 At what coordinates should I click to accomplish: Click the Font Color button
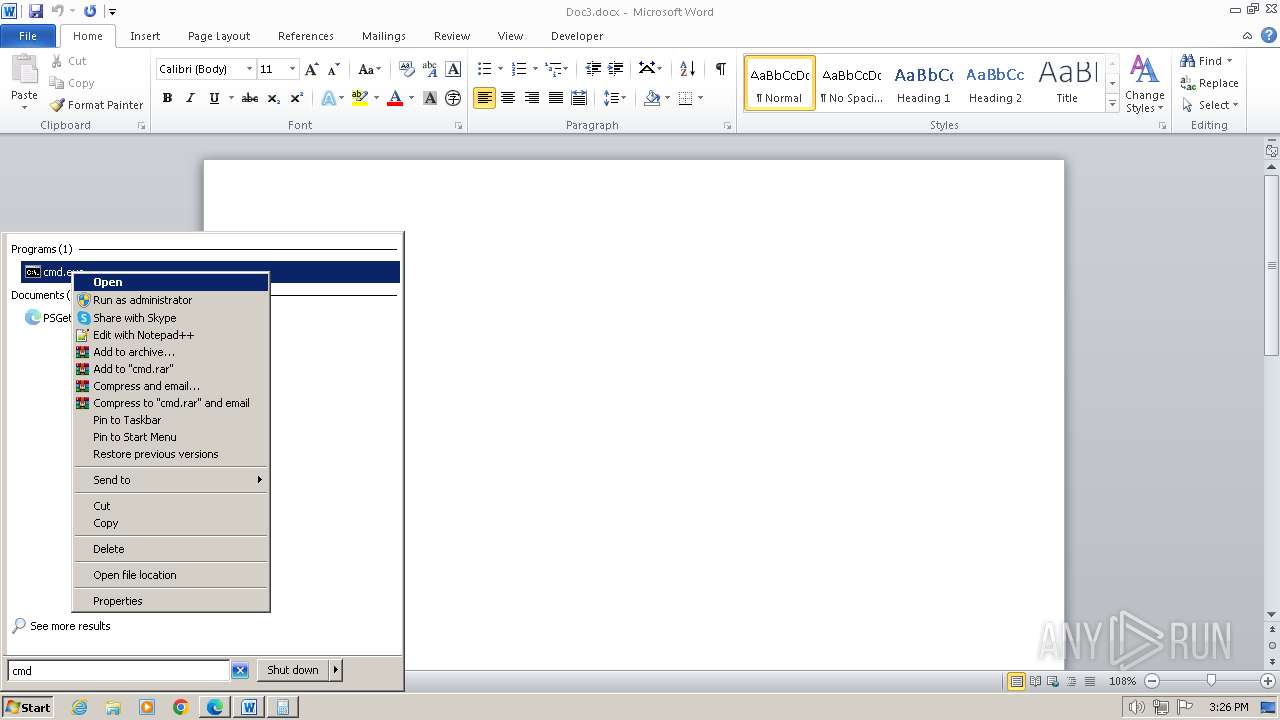coord(395,98)
